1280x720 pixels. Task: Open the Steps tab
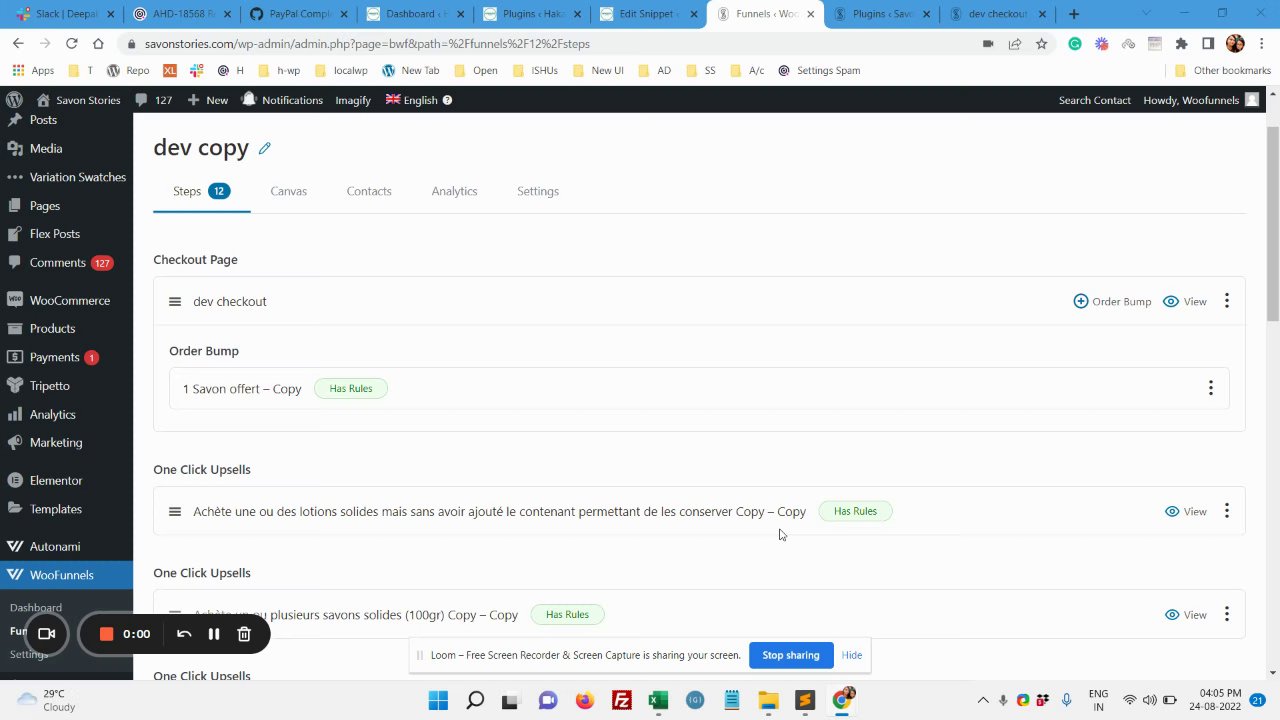(201, 191)
